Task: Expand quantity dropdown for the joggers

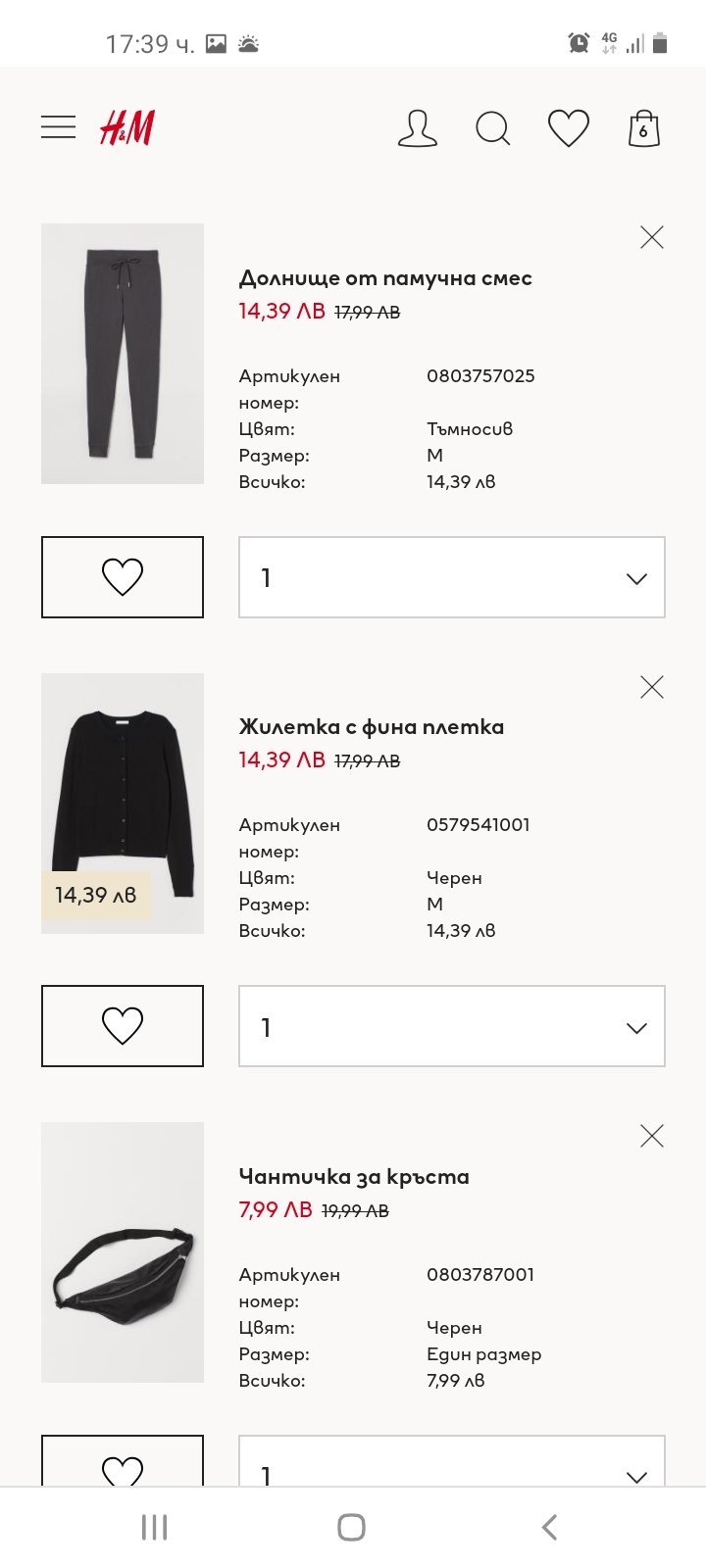Action: click(x=452, y=577)
